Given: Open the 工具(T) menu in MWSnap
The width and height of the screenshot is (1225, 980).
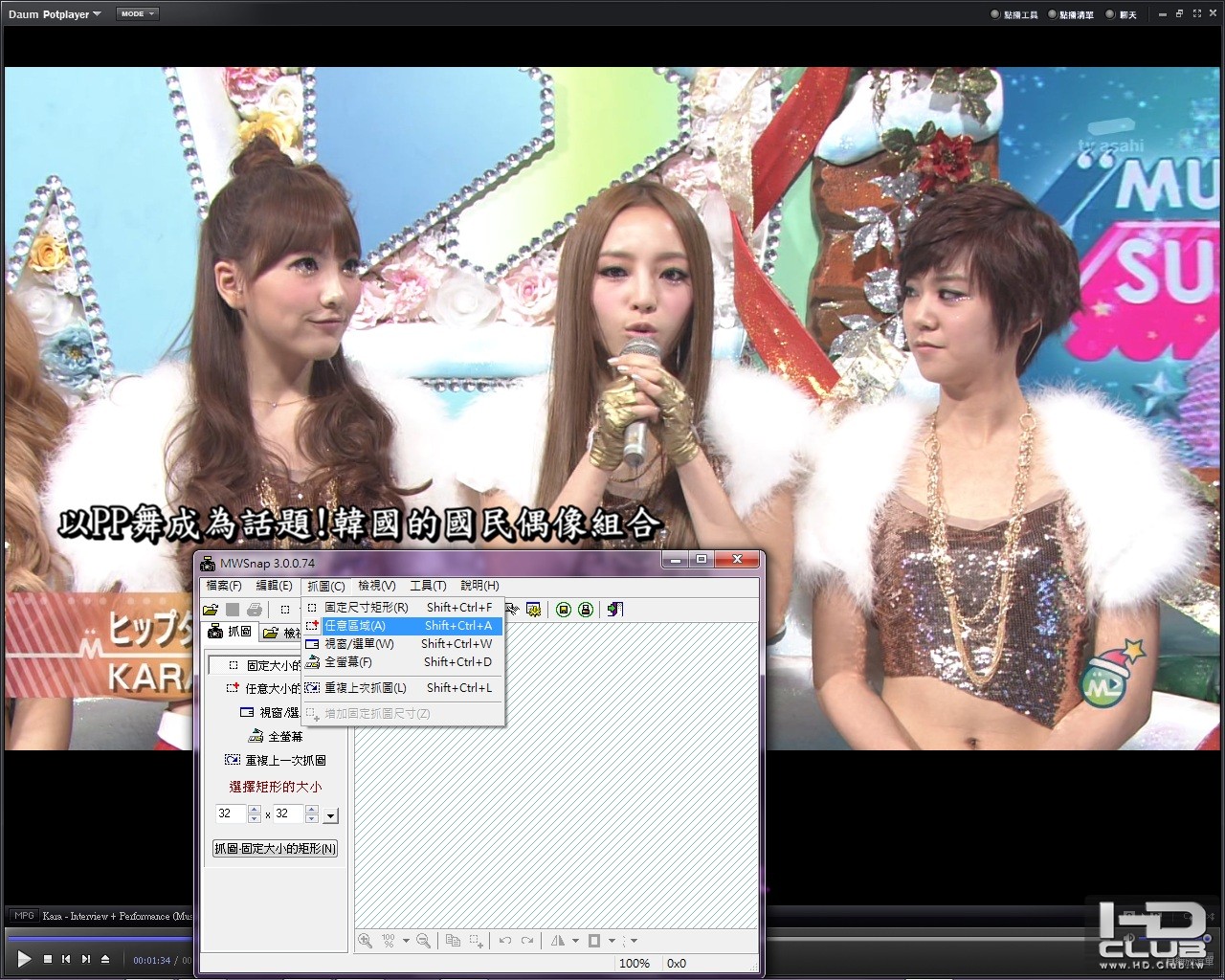Looking at the screenshot, I should coord(428,586).
